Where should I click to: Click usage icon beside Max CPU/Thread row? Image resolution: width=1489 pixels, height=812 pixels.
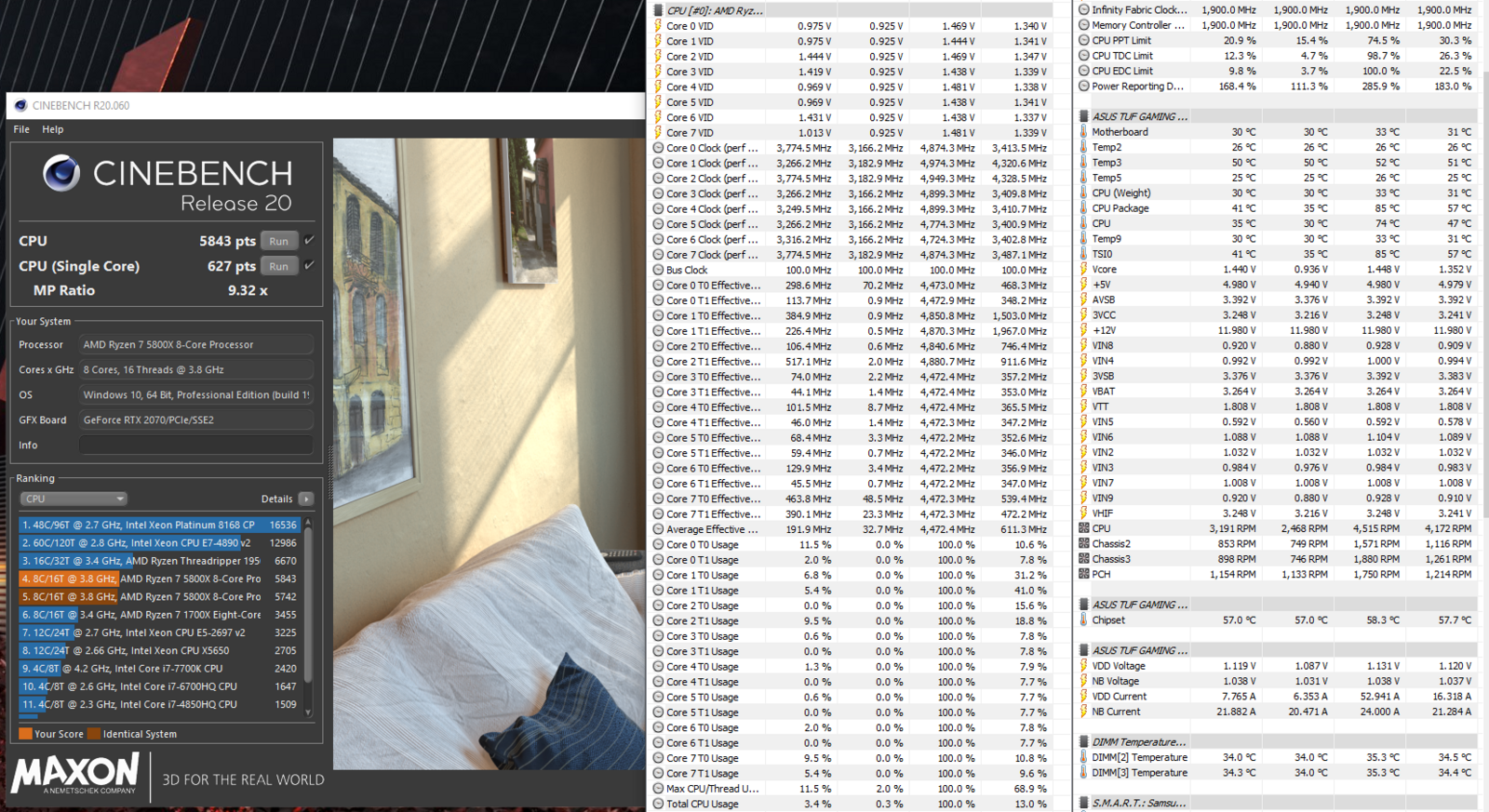click(x=658, y=789)
